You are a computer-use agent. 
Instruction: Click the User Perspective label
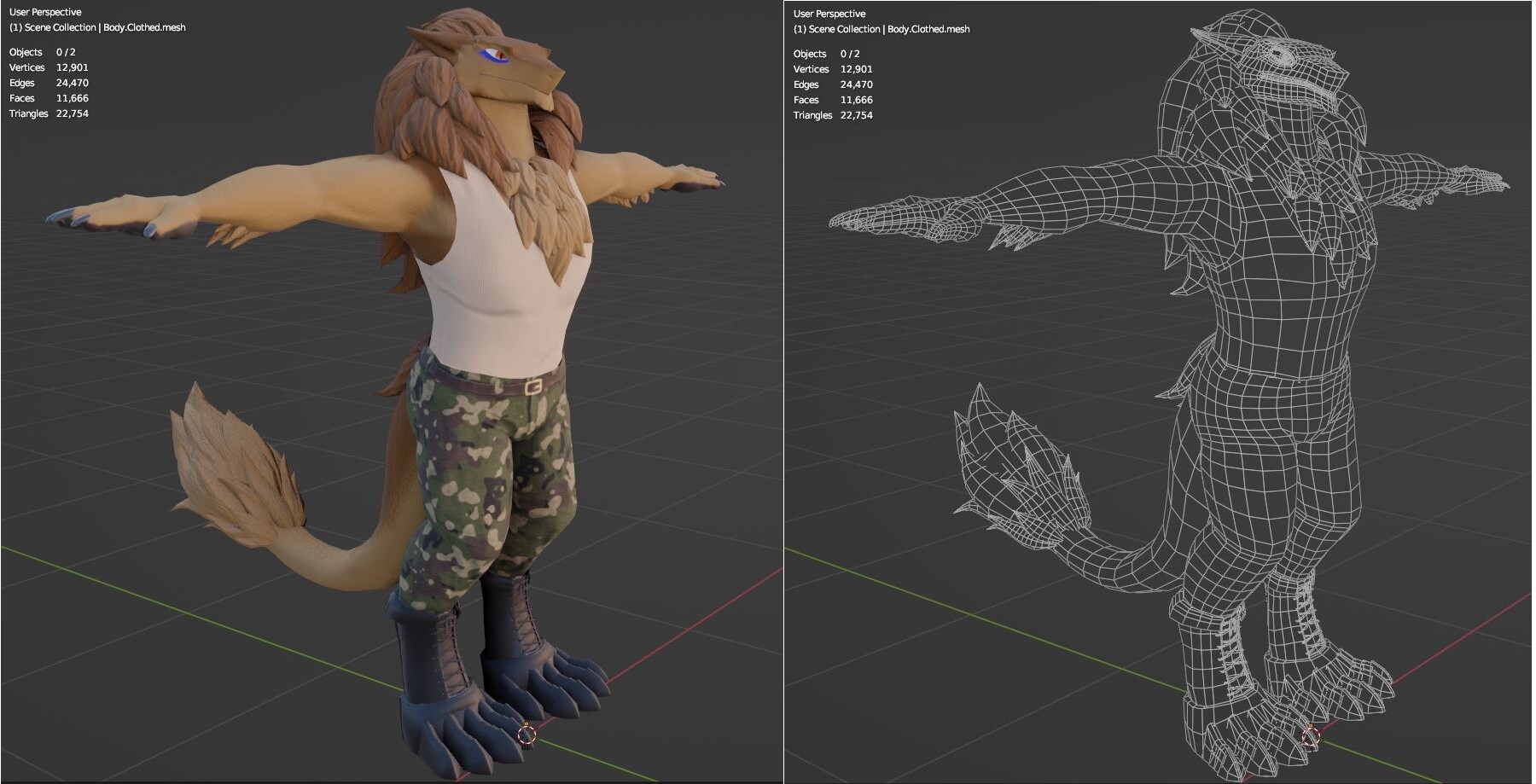pyautogui.click(x=46, y=12)
